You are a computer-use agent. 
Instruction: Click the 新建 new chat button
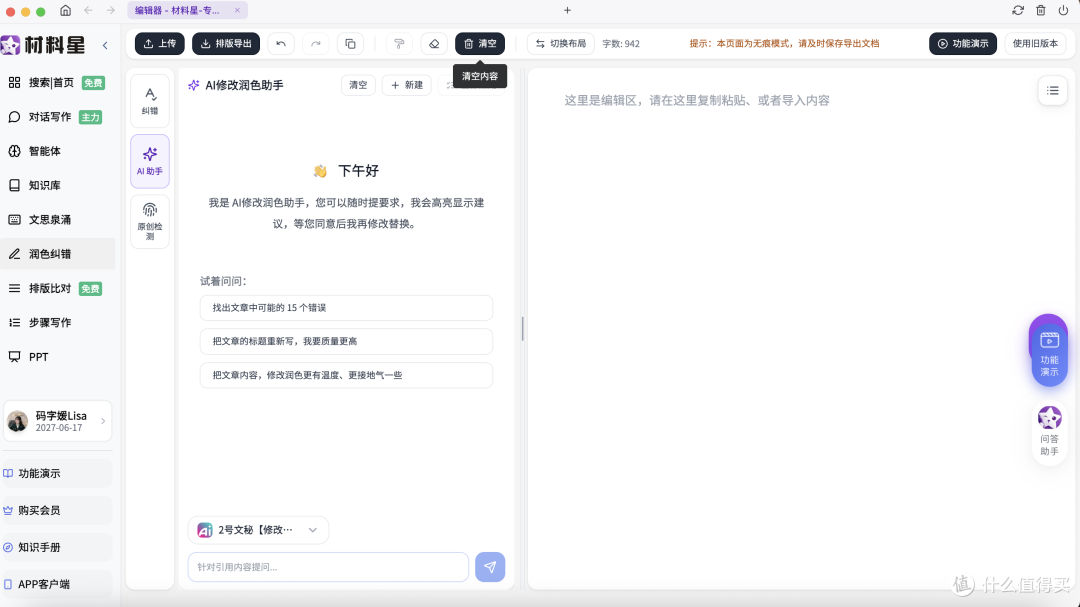click(x=407, y=85)
